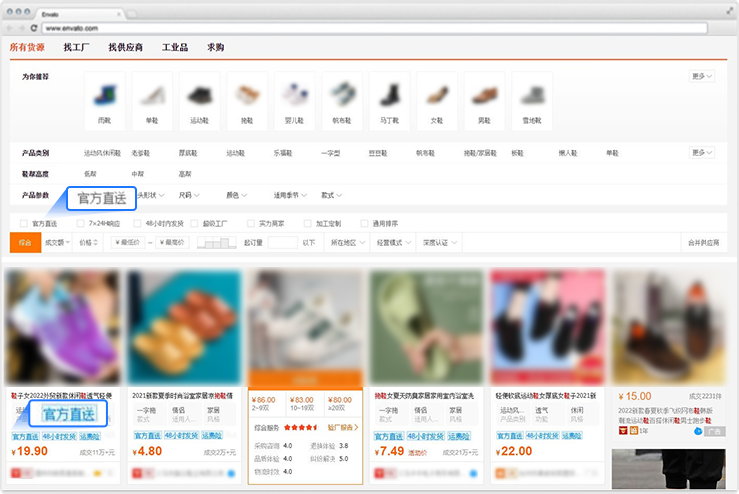
Task: Open the 尺码 size dropdown
Action: pyautogui.click(x=189, y=195)
